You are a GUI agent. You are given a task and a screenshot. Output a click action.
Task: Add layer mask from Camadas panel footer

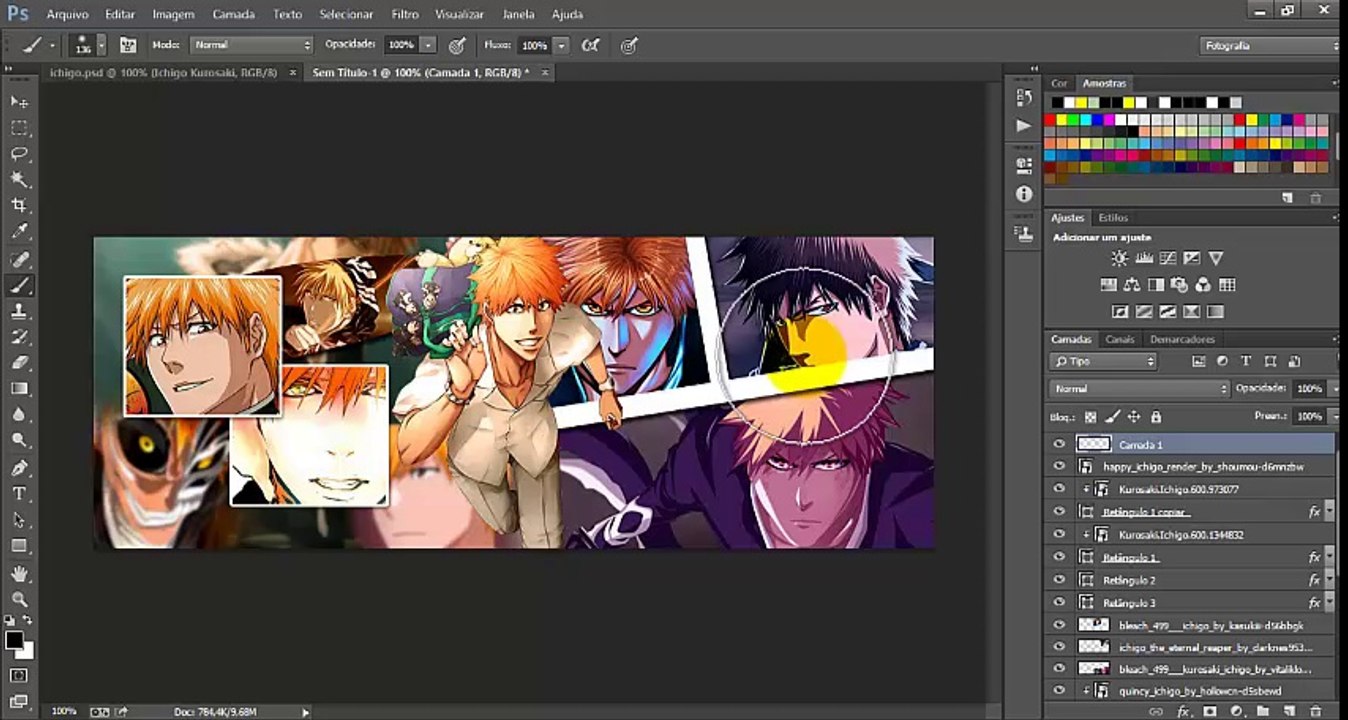click(1210, 711)
